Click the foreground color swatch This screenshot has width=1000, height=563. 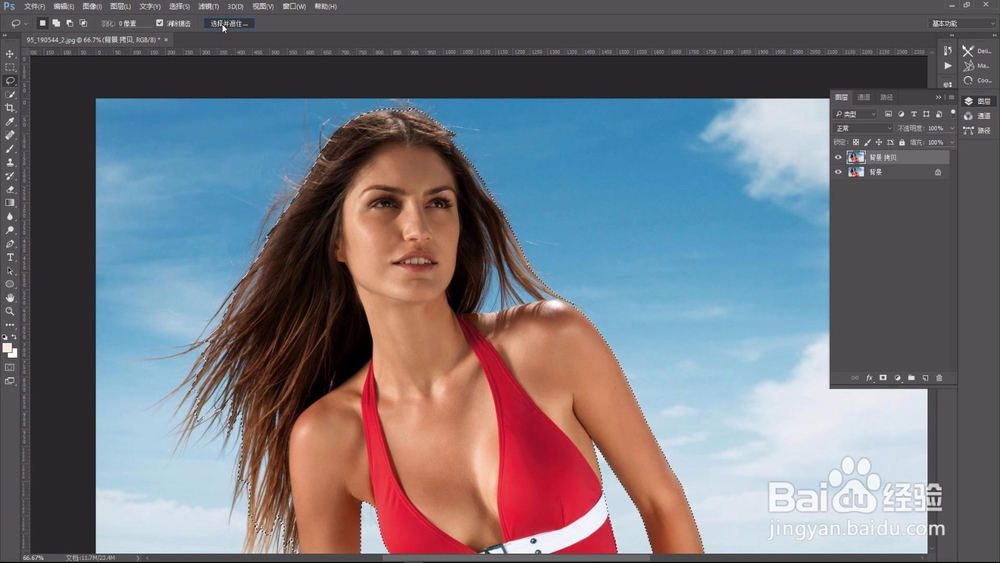click(x=7, y=348)
